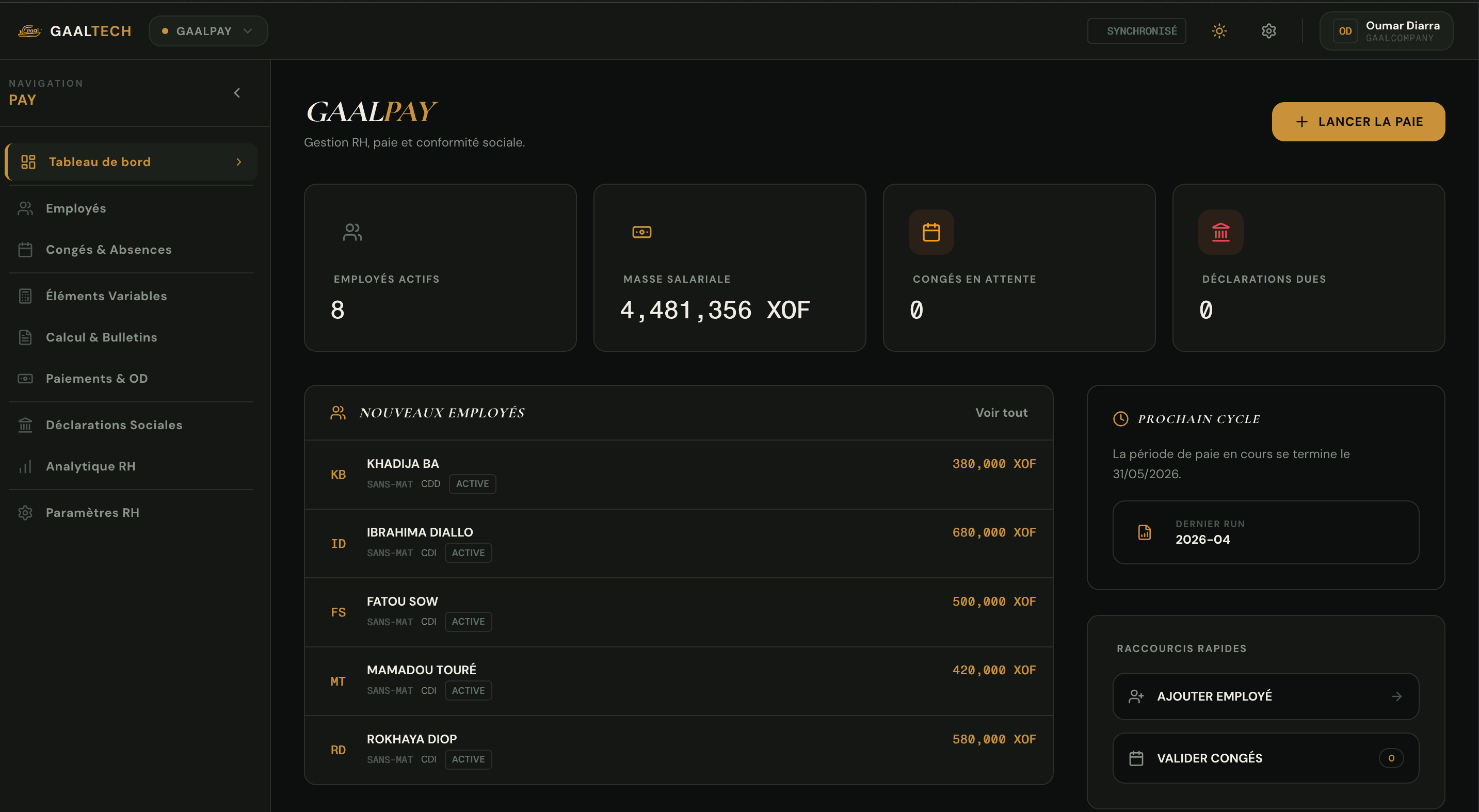1479x812 pixels.
Task: Click the 4,481,356 XOF salary value
Action: (x=715, y=311)
